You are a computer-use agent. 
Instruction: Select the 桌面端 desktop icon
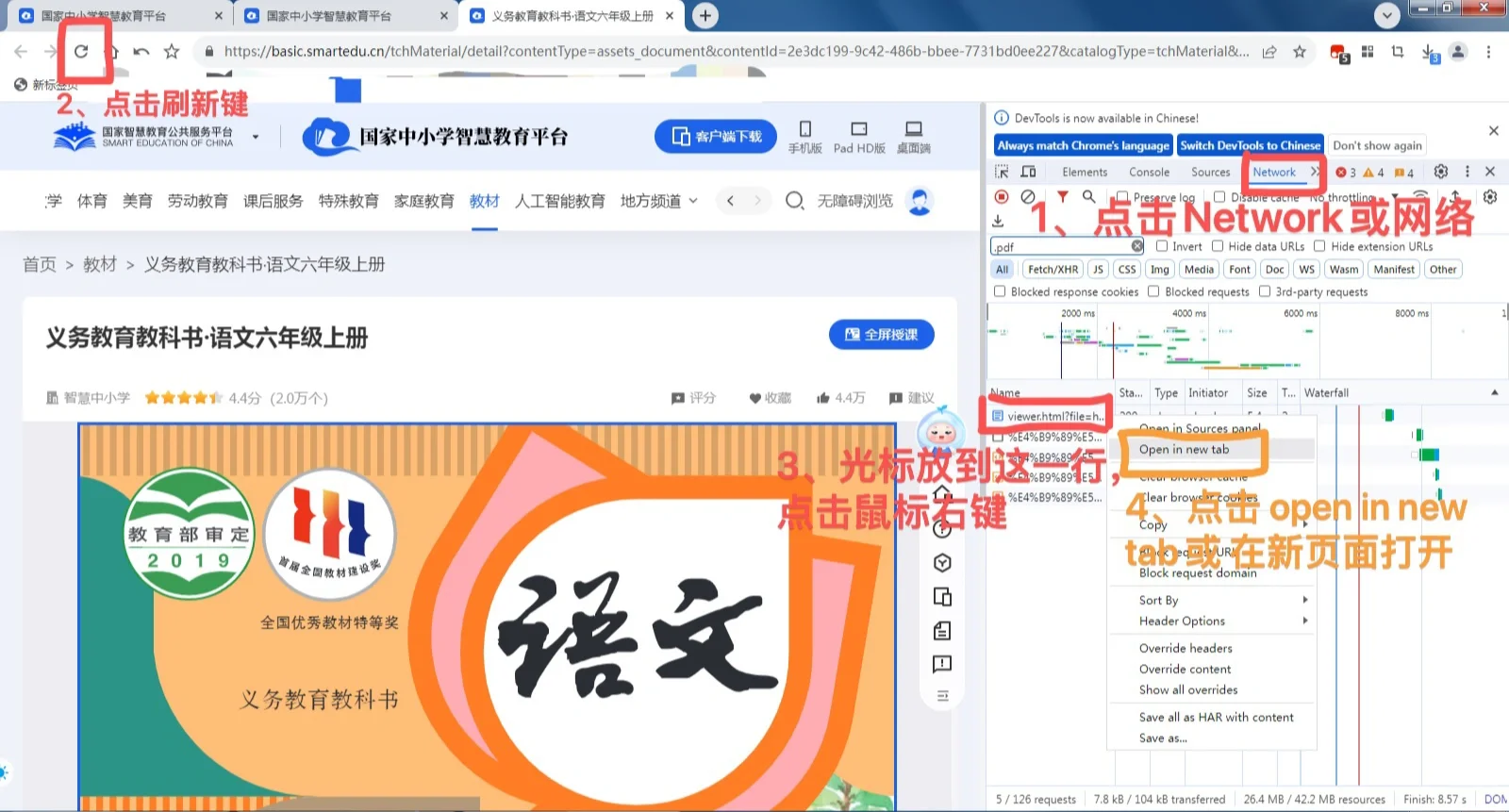[913, 136]
